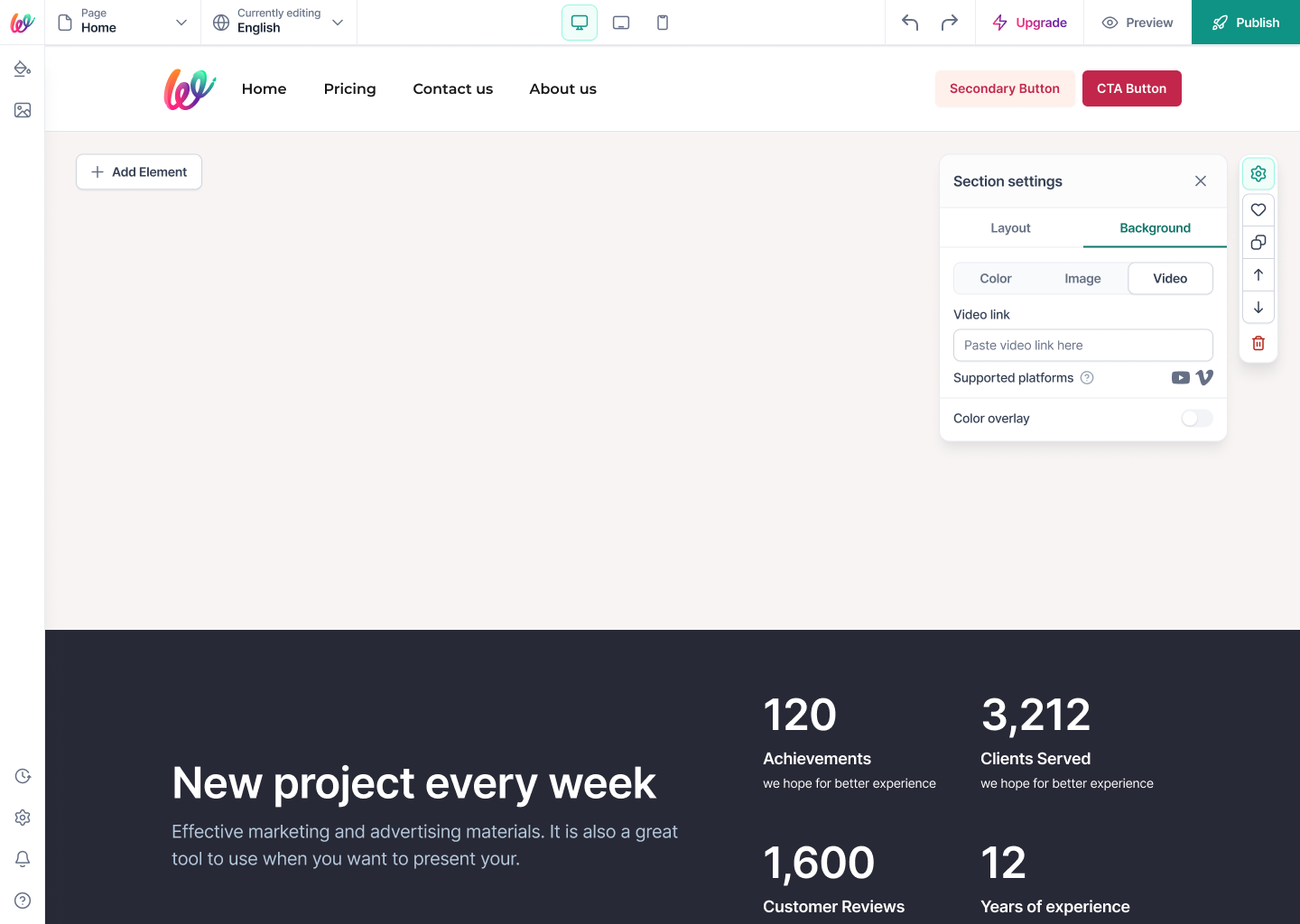
Task: Select the 'Customer Reviews' label
Action: pyautogui.click(x=834, y=907)
